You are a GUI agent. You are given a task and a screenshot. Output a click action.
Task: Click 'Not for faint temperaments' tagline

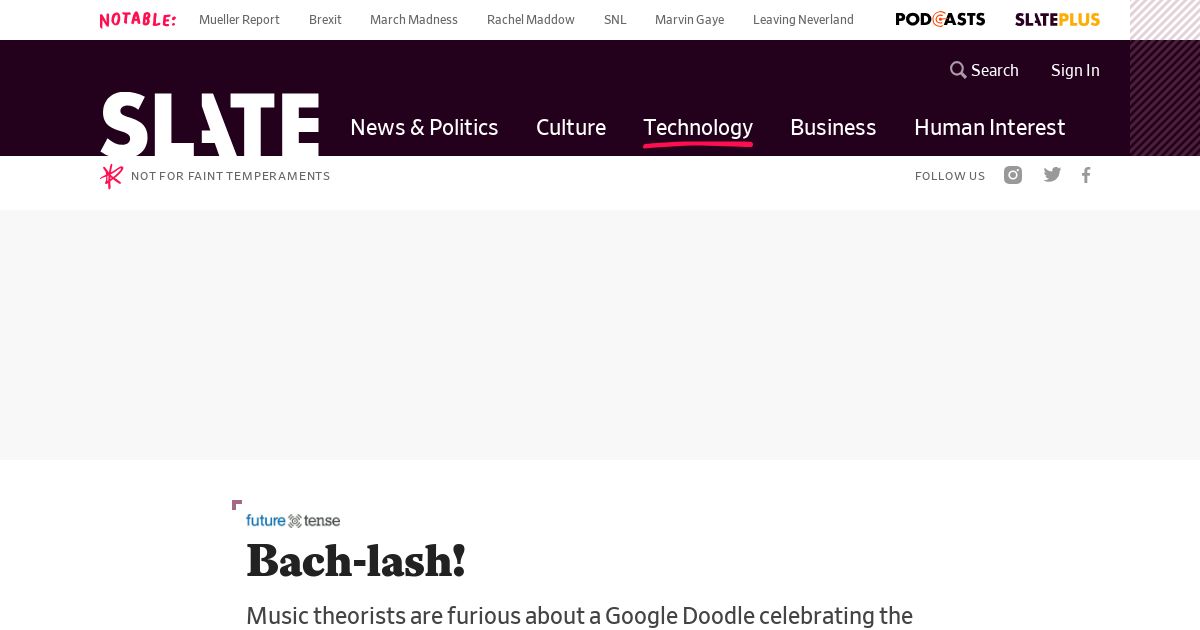point(230,176)
